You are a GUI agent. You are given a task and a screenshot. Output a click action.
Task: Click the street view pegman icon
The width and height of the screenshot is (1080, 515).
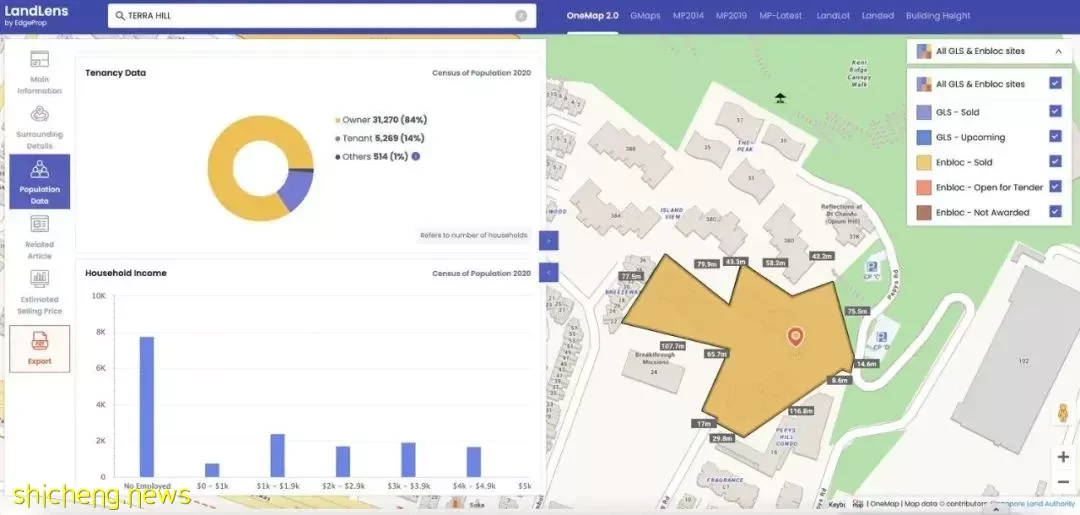tap(1063, 413)
